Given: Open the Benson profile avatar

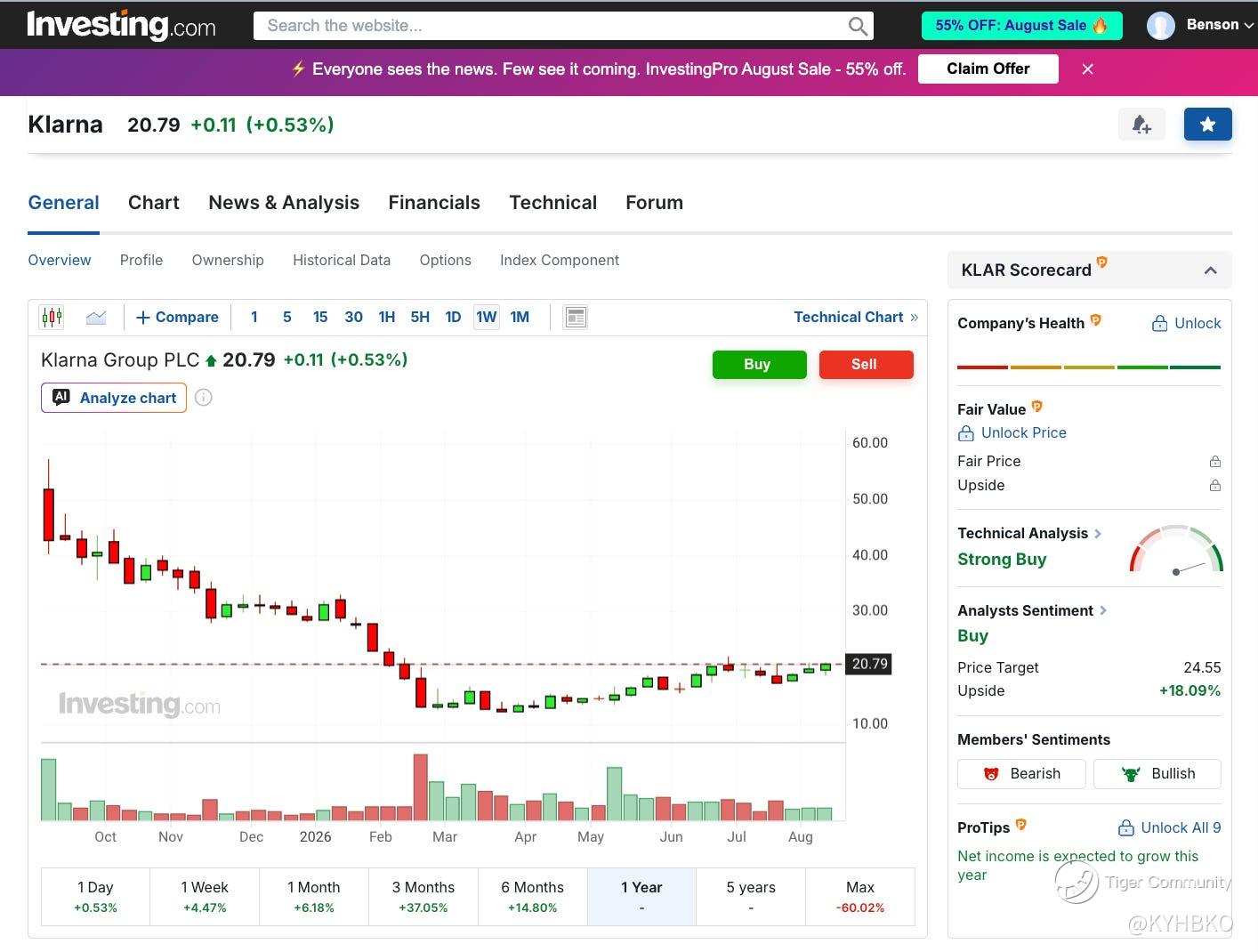Looking at the screenshot, I should pyautogui.click(x=1160, y=26).
